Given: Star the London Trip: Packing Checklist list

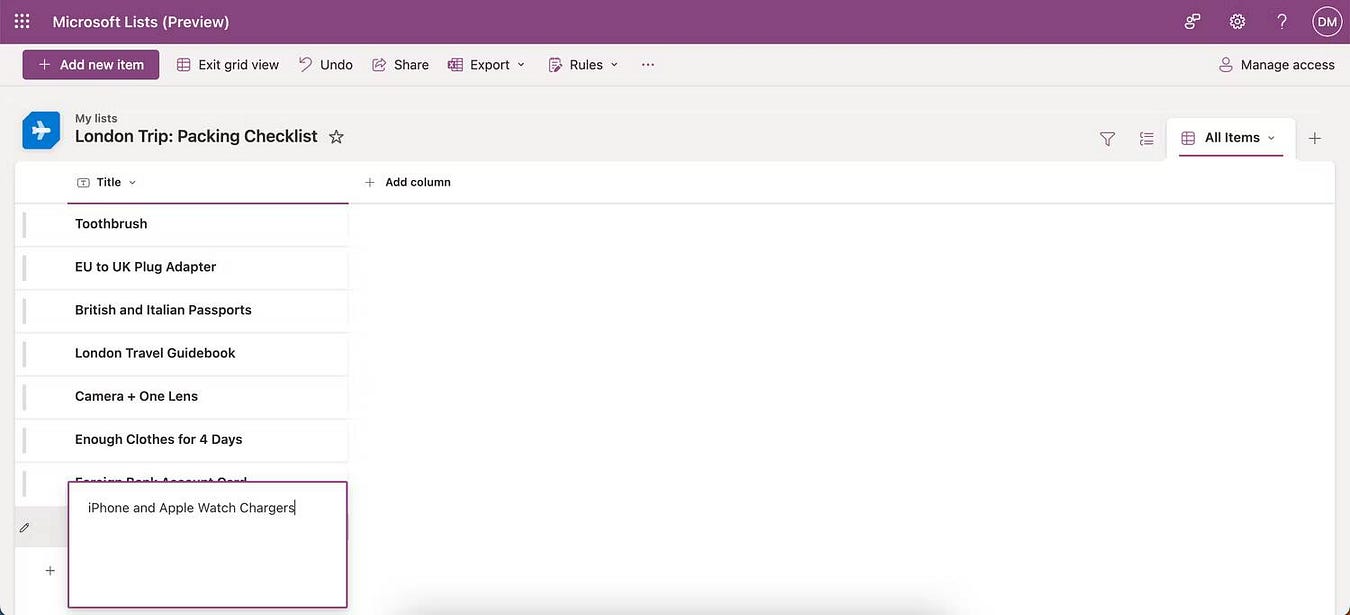Looking at the screenshot, I should coord(336,136).
